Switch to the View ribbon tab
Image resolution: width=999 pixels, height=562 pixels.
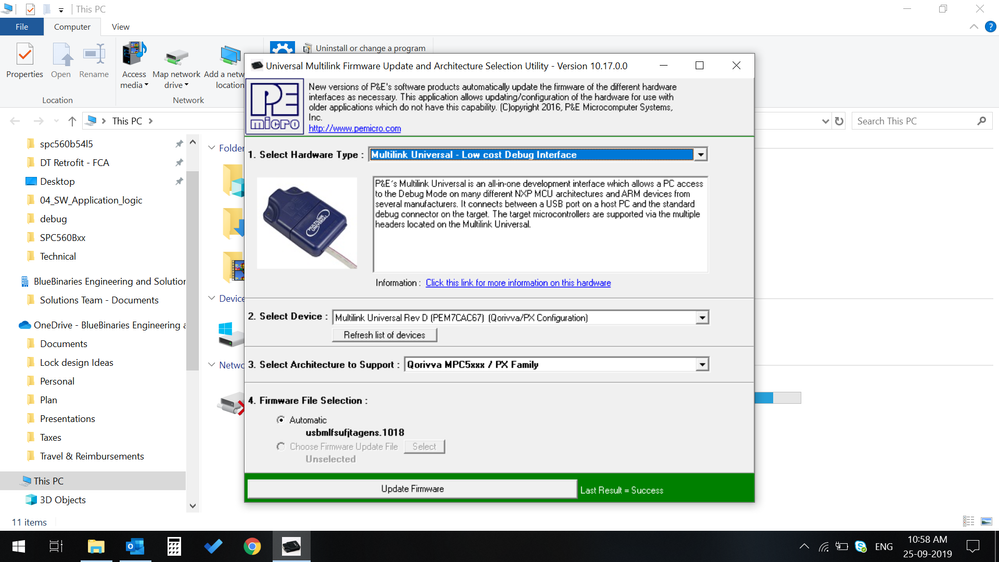pos(120,27)
